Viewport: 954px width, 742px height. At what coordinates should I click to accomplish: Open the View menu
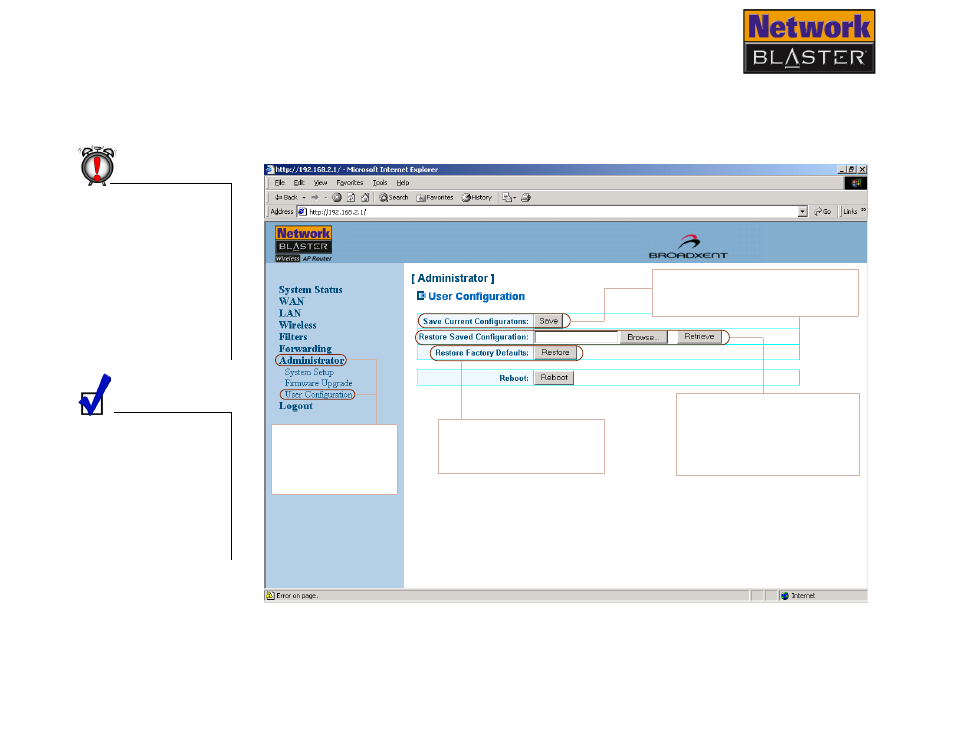320,182
